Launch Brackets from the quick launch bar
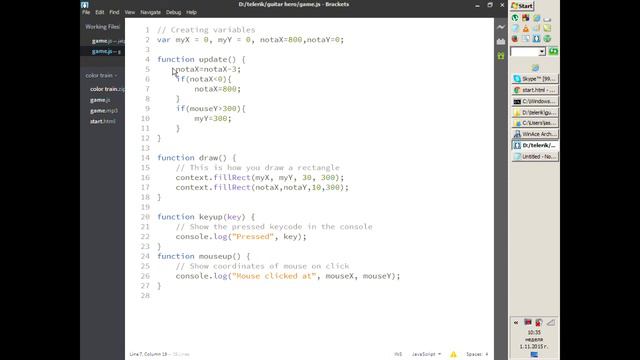 (x=536, y=39)
